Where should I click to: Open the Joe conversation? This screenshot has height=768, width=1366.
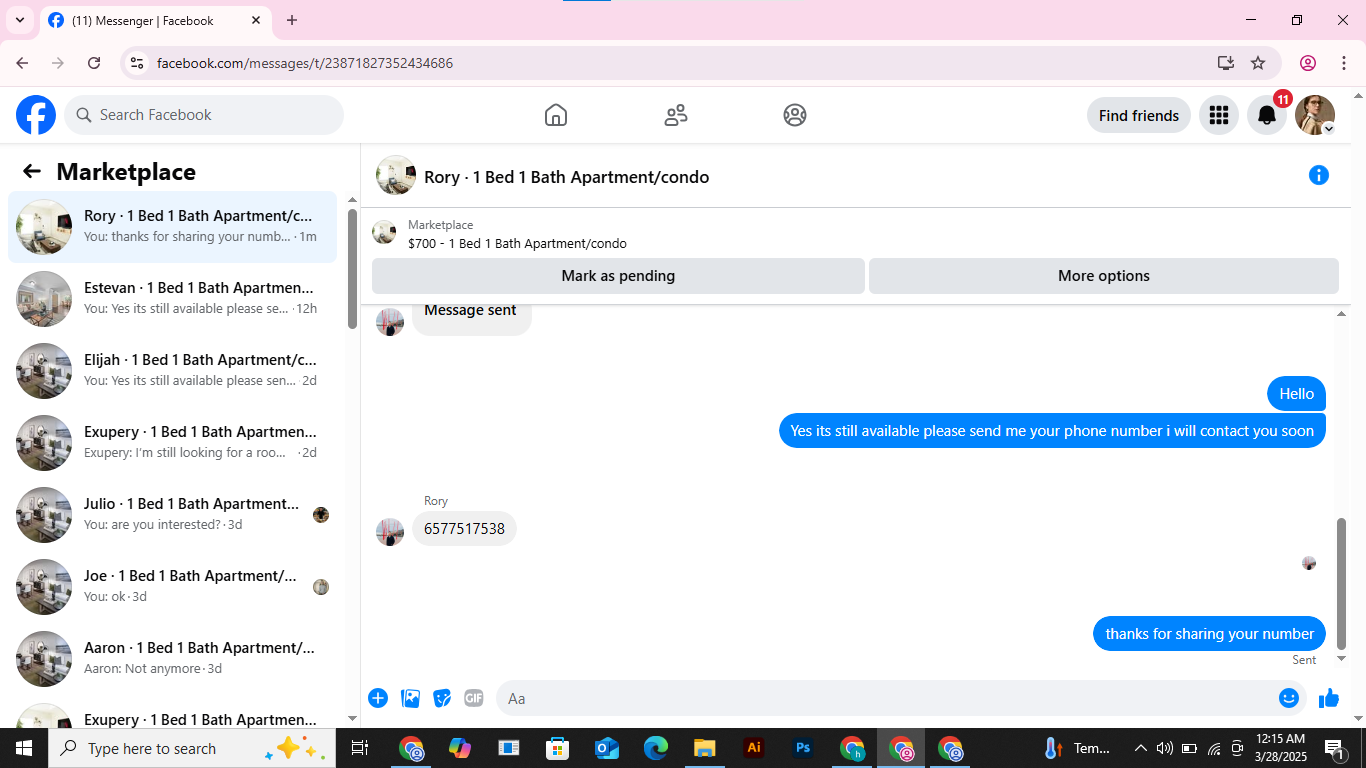click(173, 587)
